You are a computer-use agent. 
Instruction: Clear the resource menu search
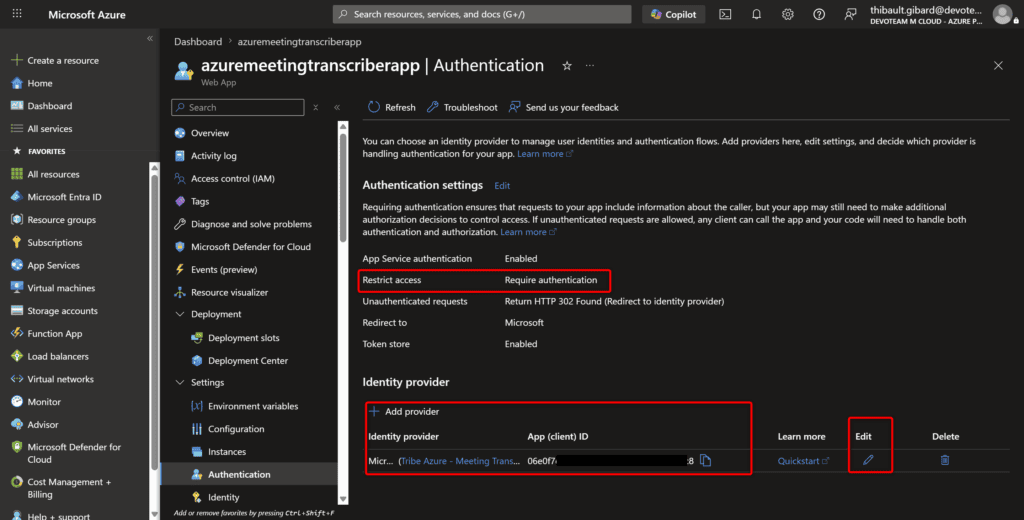pos(315,107)
